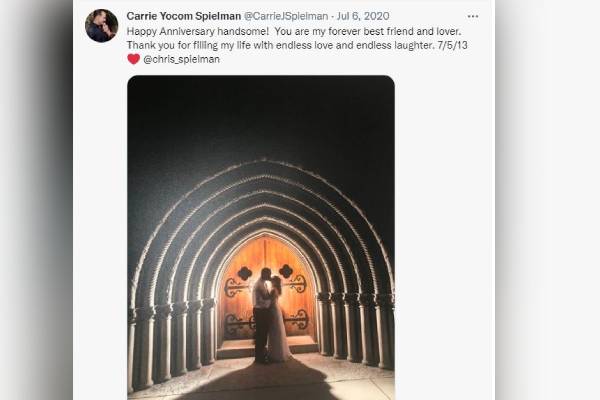600x400 pixels.
Task: Click Carrie Yocom Spielman's profile avatar
Action: (101, 26)
